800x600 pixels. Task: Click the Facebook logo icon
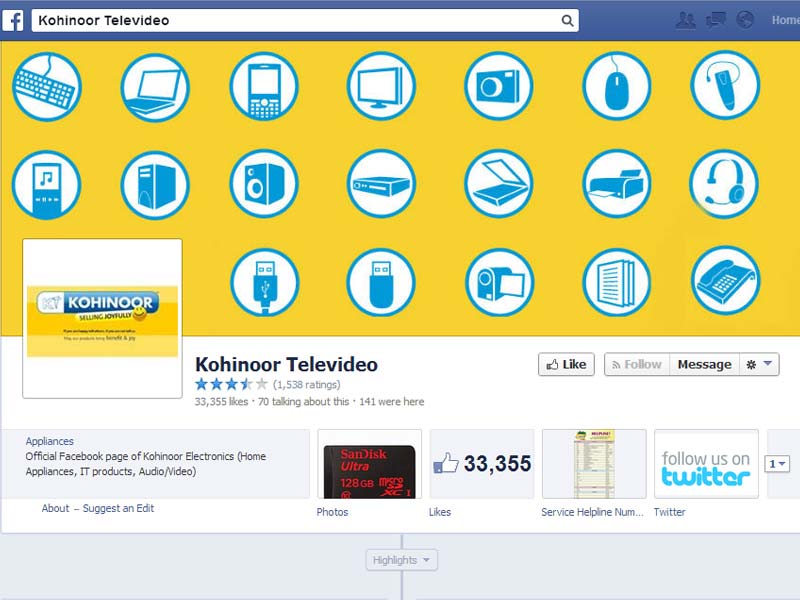(x=13, y=20)
